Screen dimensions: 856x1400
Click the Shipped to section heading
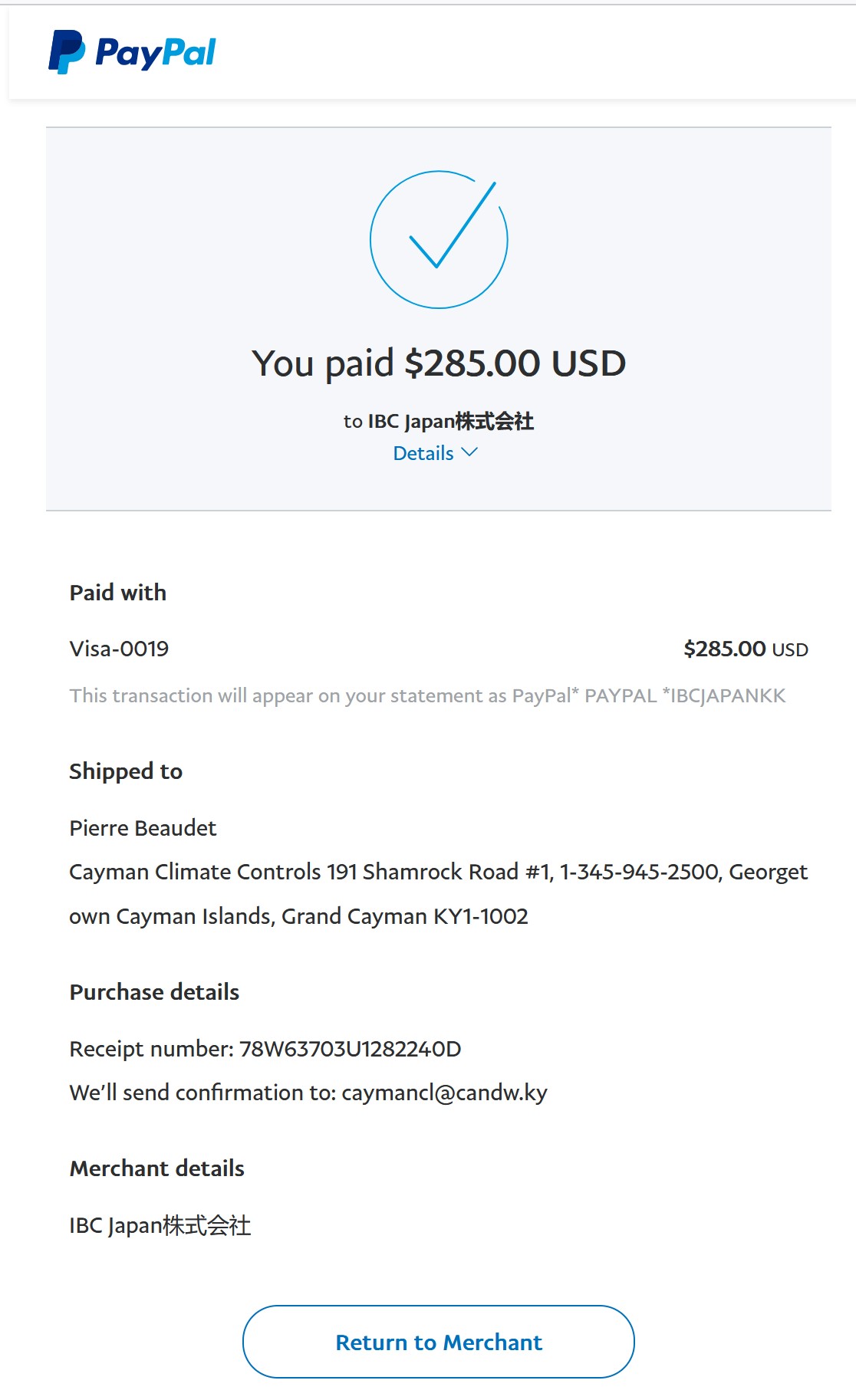point(126,771)
